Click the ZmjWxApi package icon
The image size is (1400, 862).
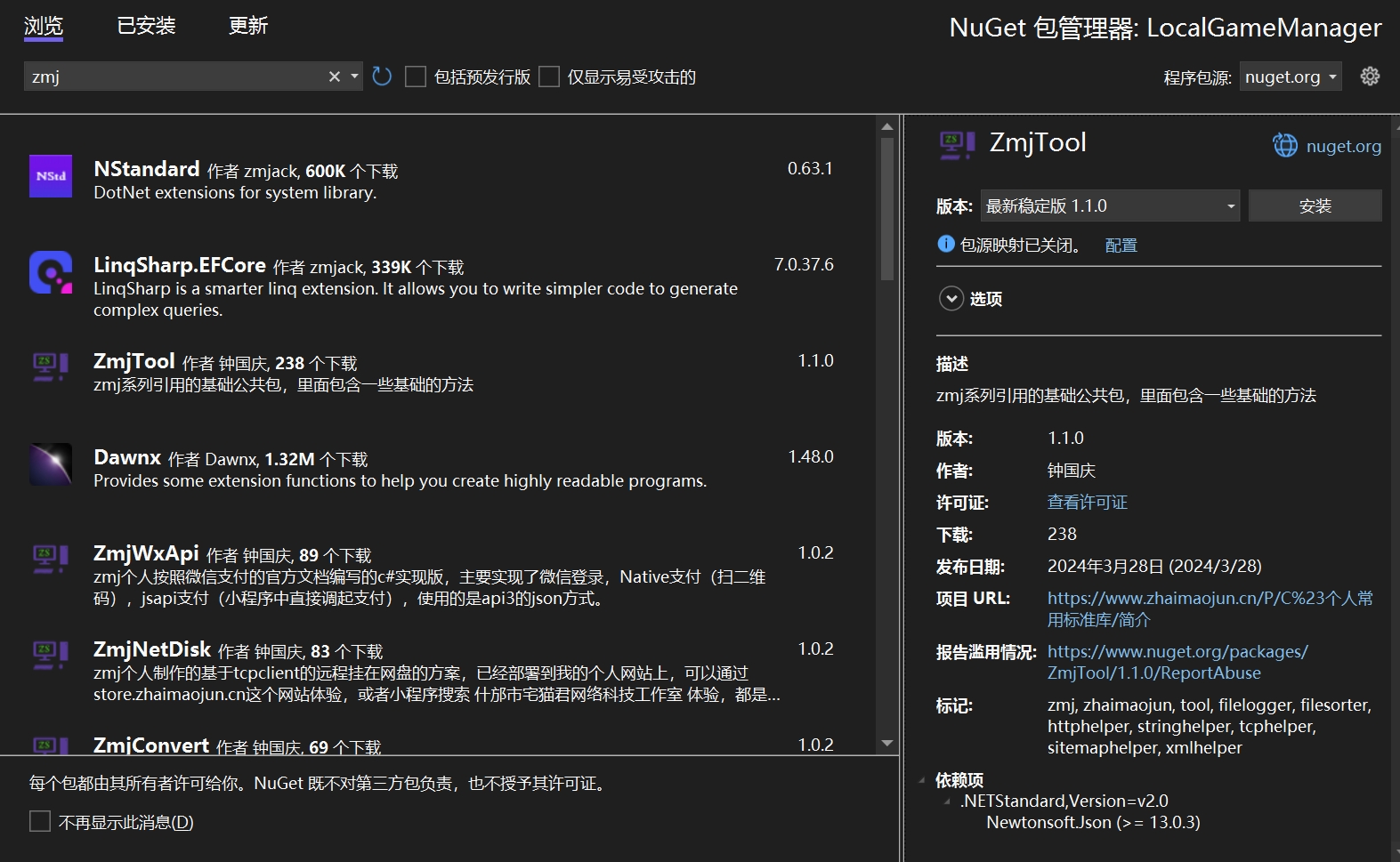[51, 559]
